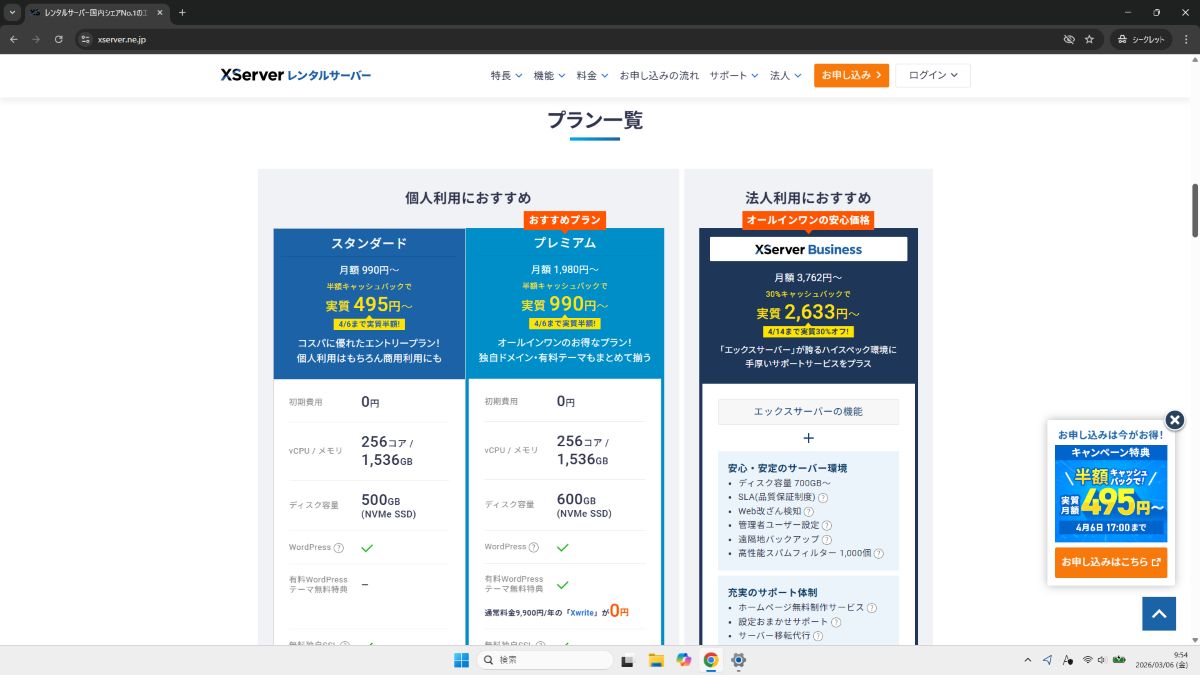Click WordPress help icon in スタンダード column
The image size is (1200, 675).
(338, 548)
